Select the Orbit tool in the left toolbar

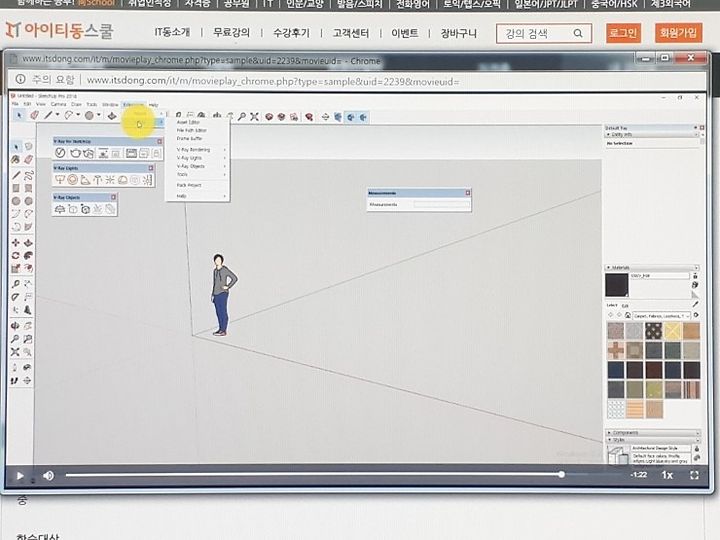tap(15, 325)
